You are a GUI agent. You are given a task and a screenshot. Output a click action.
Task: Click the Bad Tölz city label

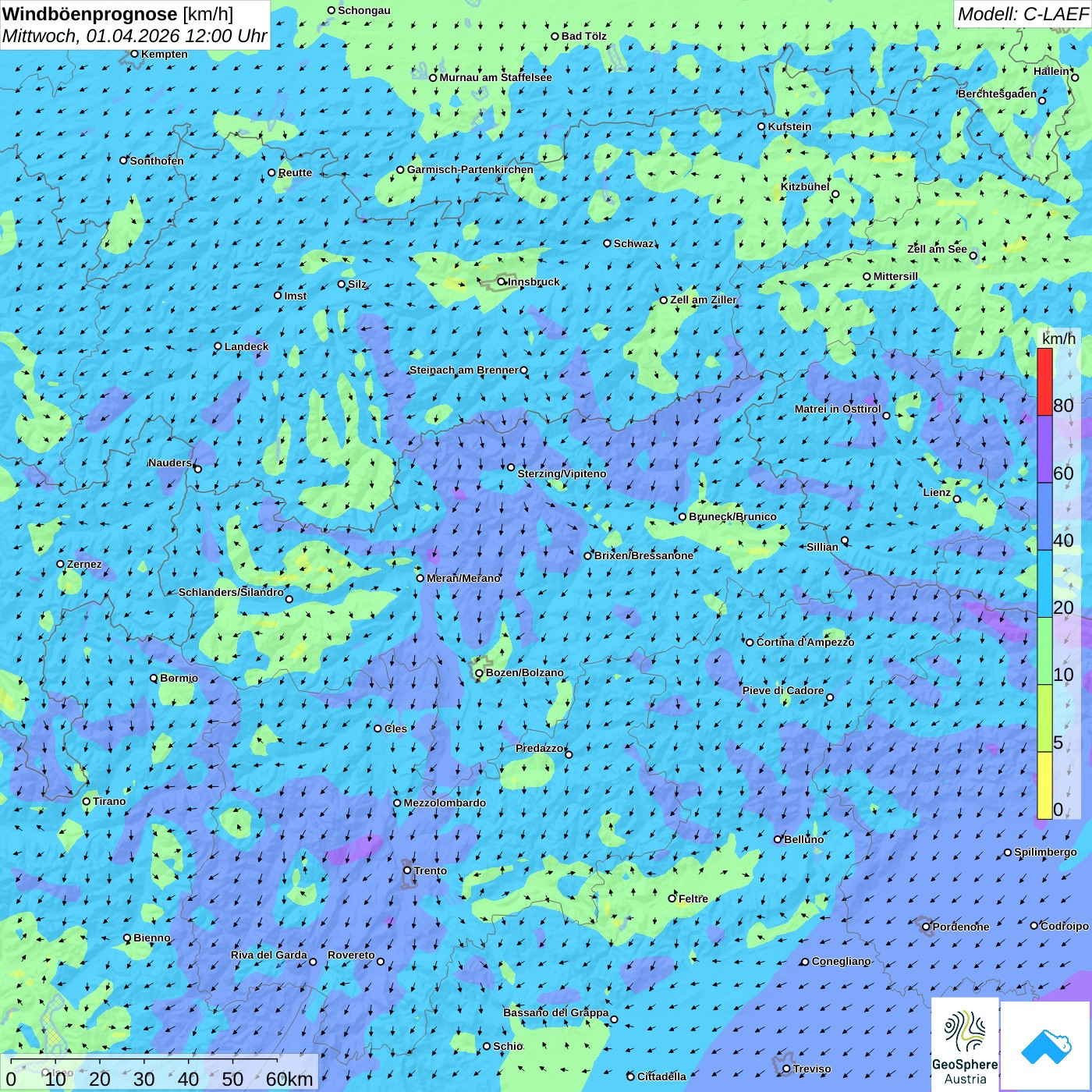click(x=583, y=36)
